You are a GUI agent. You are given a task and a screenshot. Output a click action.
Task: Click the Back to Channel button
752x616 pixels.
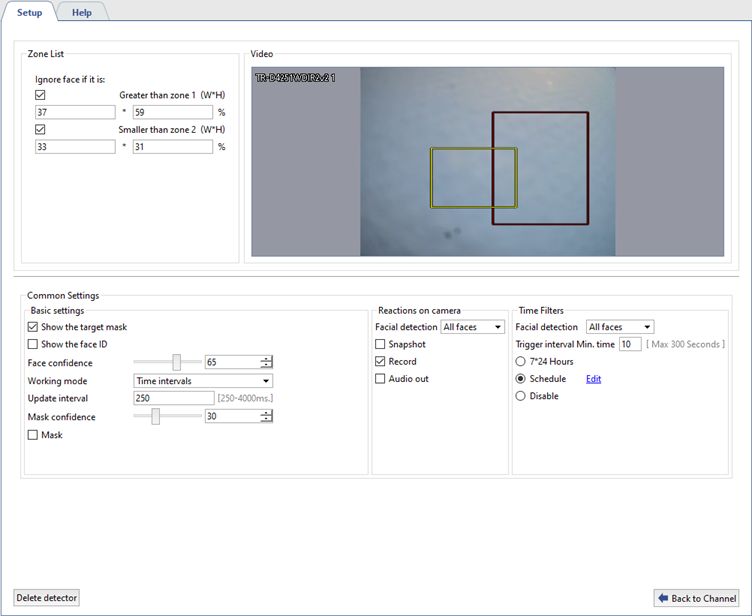696,598
